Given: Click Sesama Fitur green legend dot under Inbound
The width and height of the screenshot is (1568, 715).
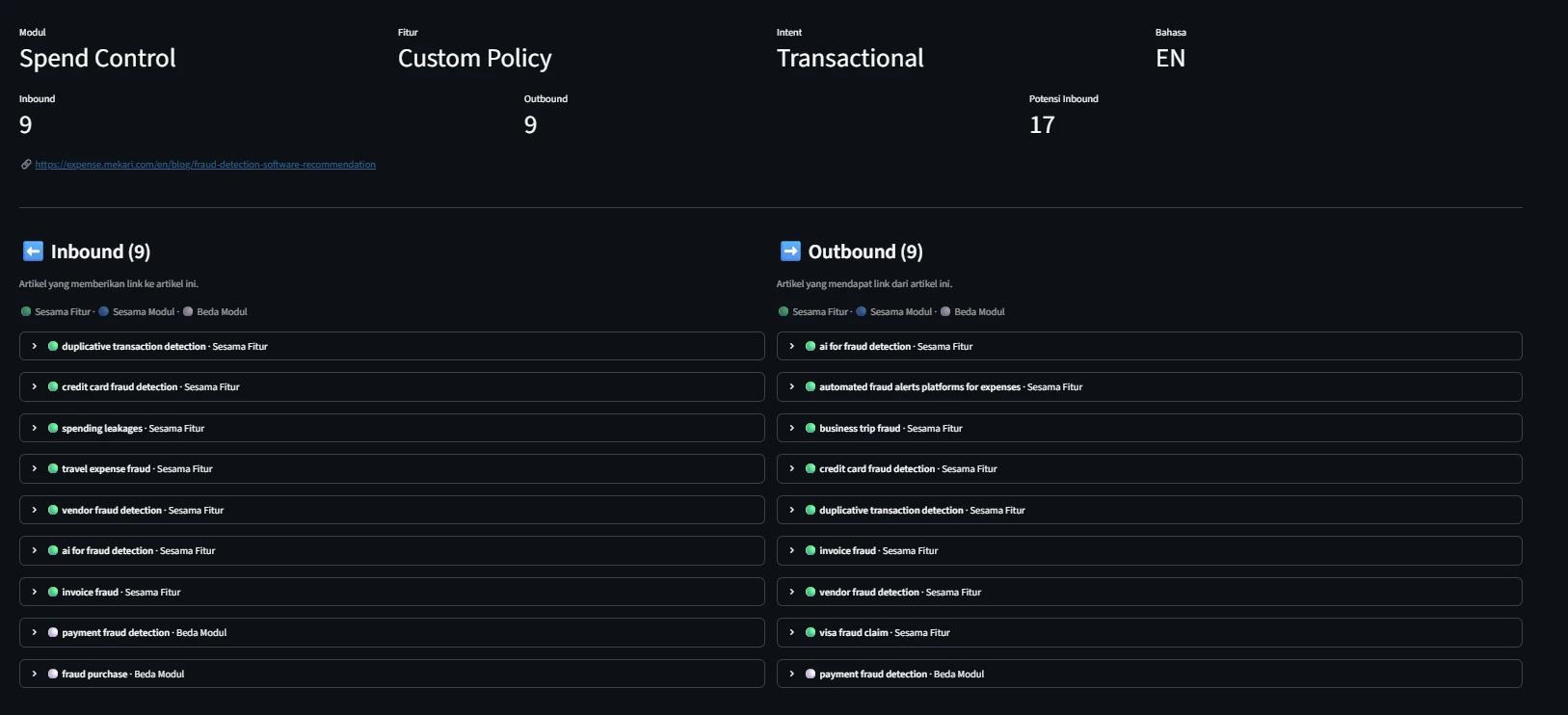Looking at the screenshot, I should click(26, 311).
